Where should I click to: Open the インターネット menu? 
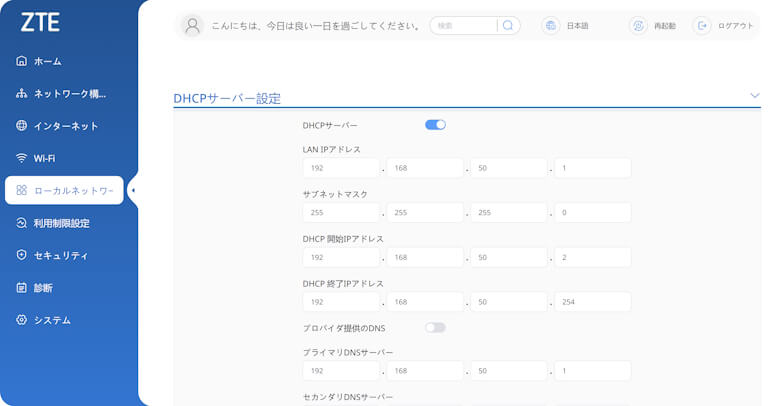point(66,126)
